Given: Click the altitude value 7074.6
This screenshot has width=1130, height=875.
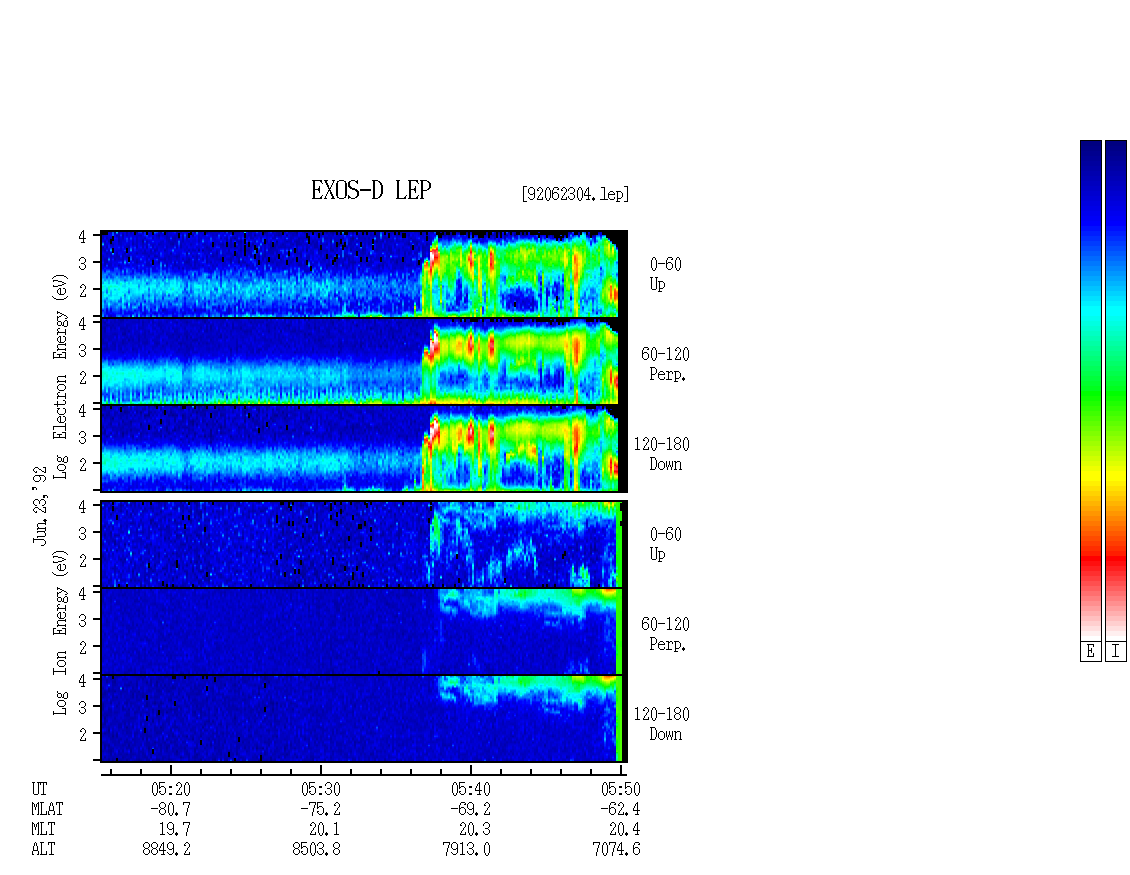Looking at the screenshot, I should [x=616, y=850].
